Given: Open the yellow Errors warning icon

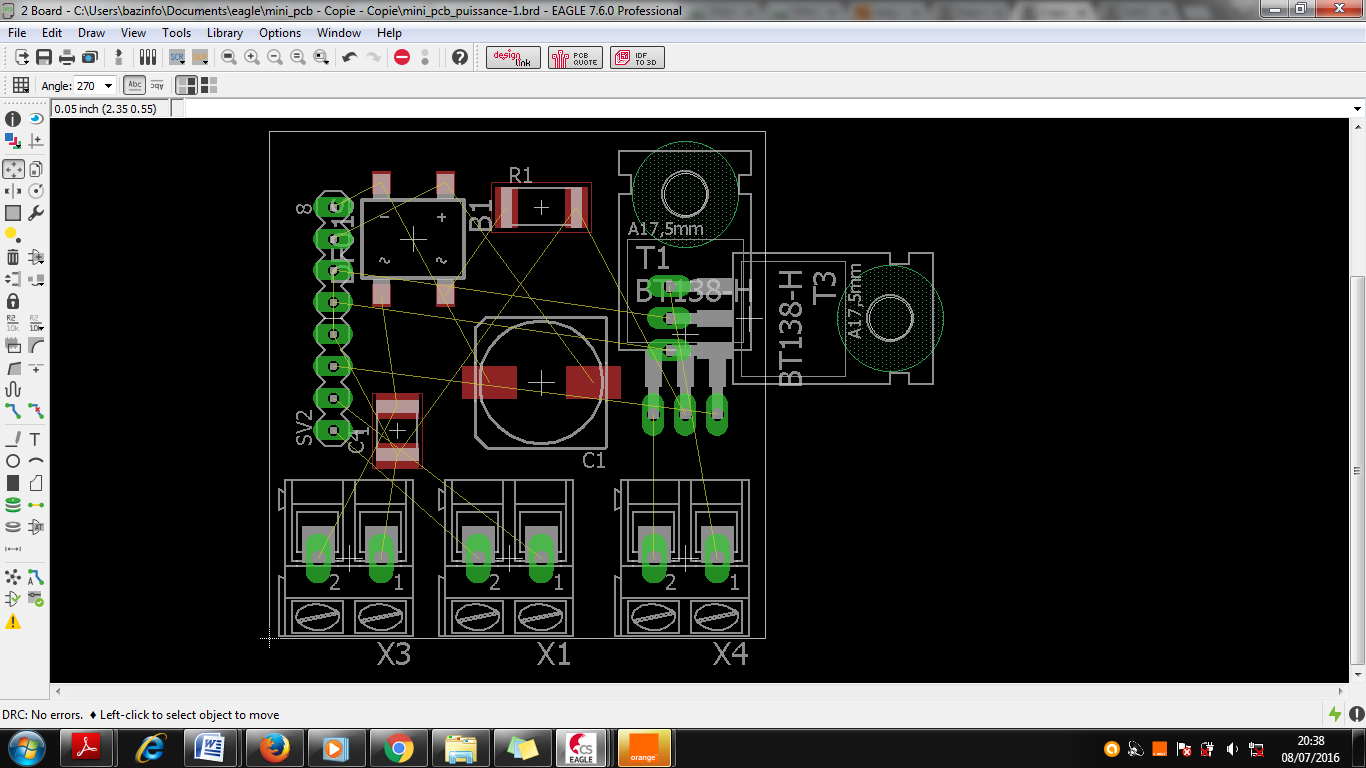Looking at the screenshot, I should click(13, 622).
